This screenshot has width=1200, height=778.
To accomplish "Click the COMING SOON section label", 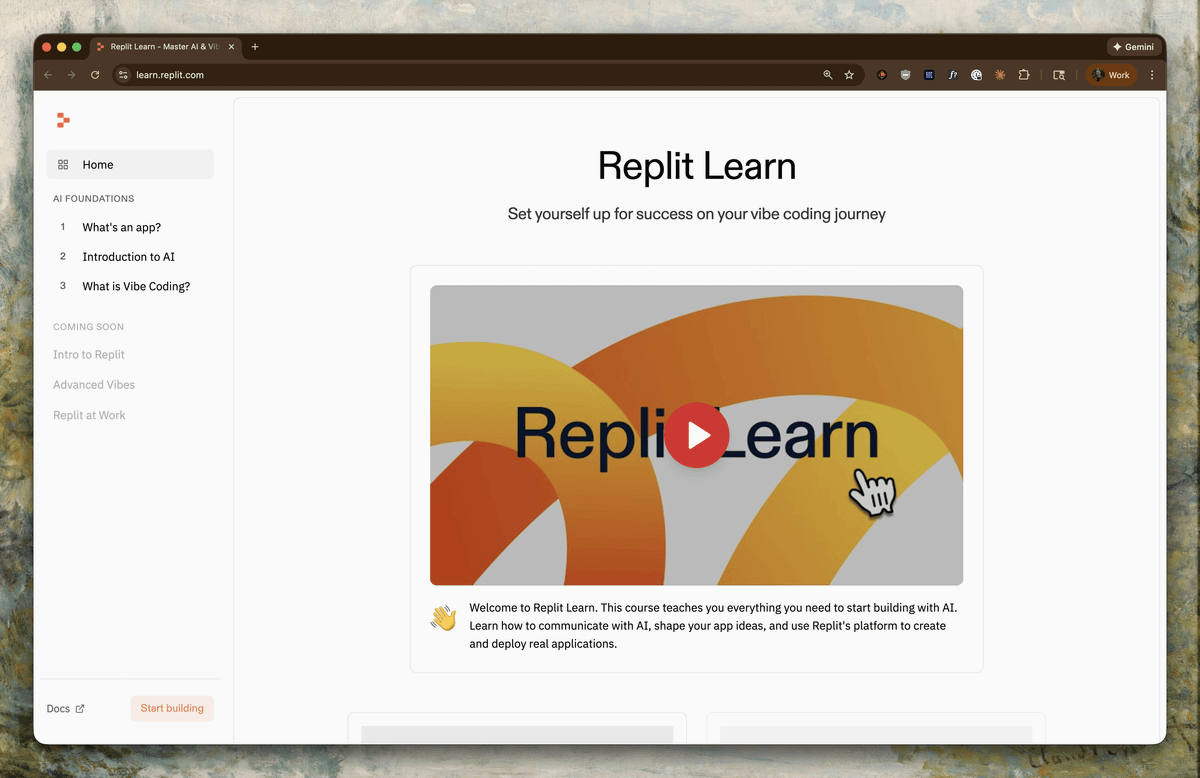I will (89, 327).
